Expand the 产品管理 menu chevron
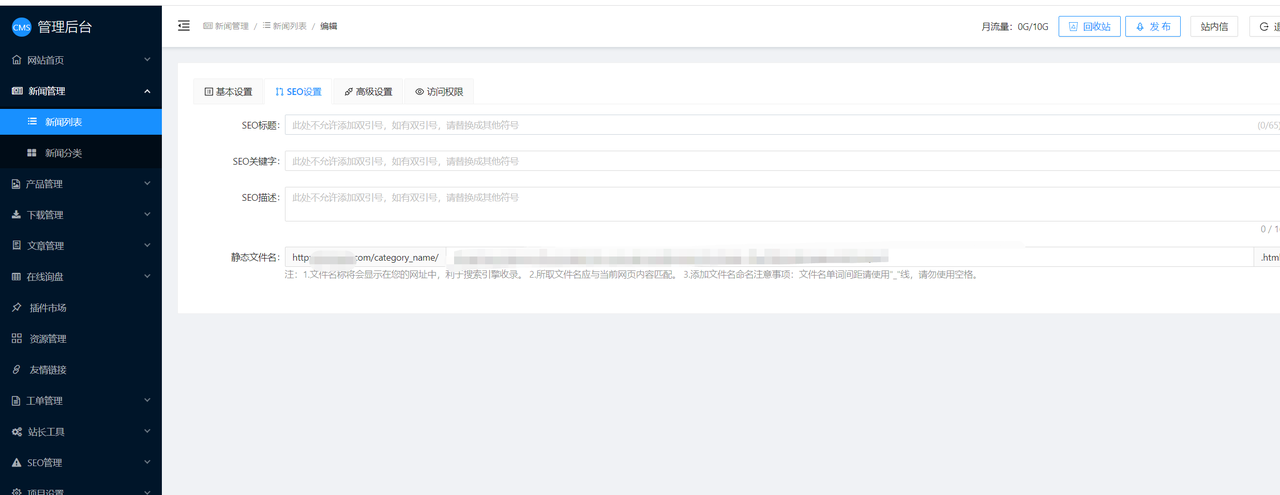This screenshot has height=495, width=1280. coord(147,184)
